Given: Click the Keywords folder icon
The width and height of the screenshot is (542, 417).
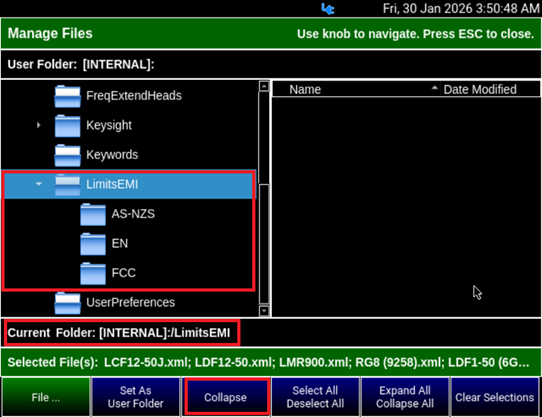Looking at the screenshot, I should pos(67,155).
